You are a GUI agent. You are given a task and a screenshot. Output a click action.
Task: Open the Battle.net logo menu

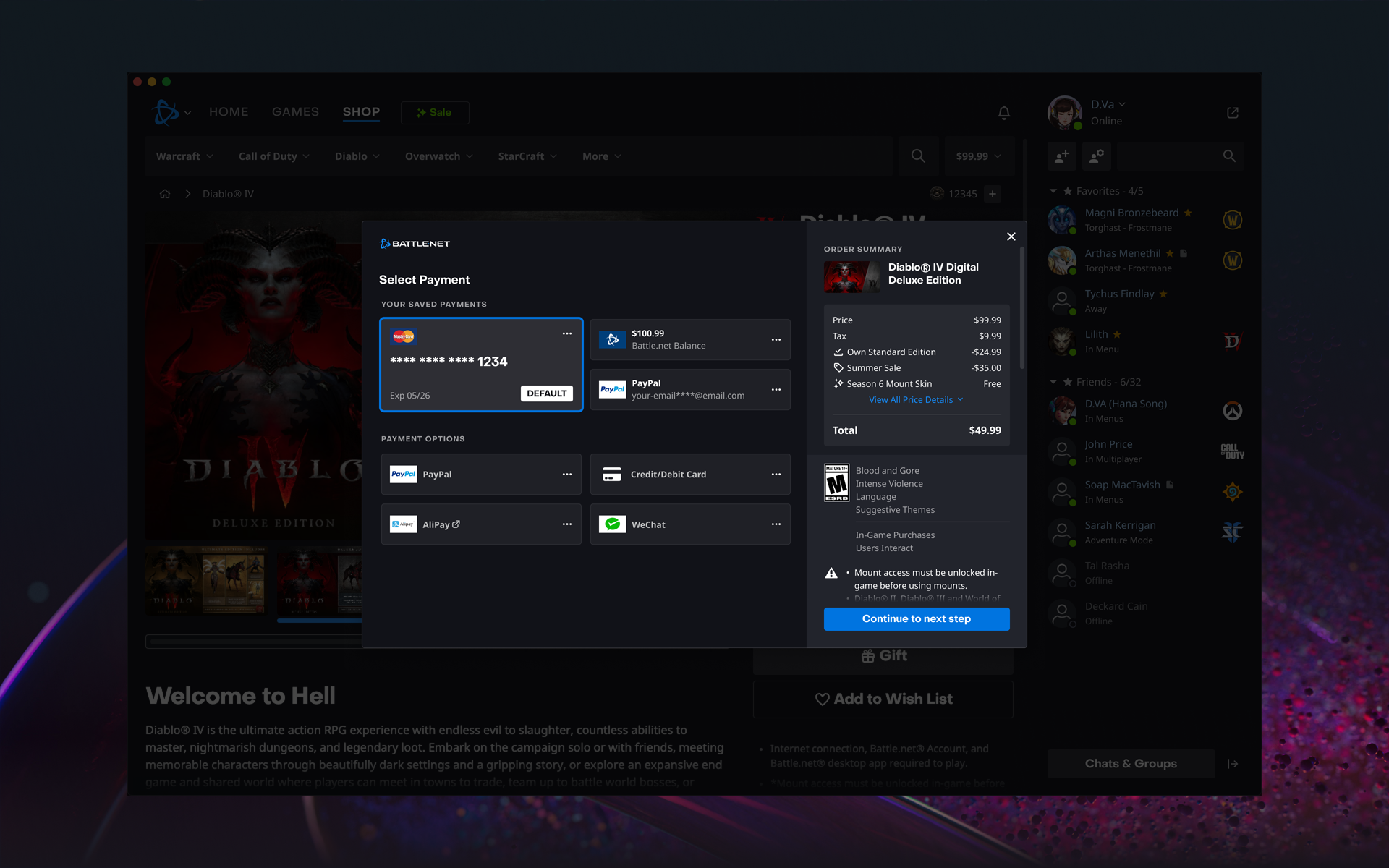[171, 112]
